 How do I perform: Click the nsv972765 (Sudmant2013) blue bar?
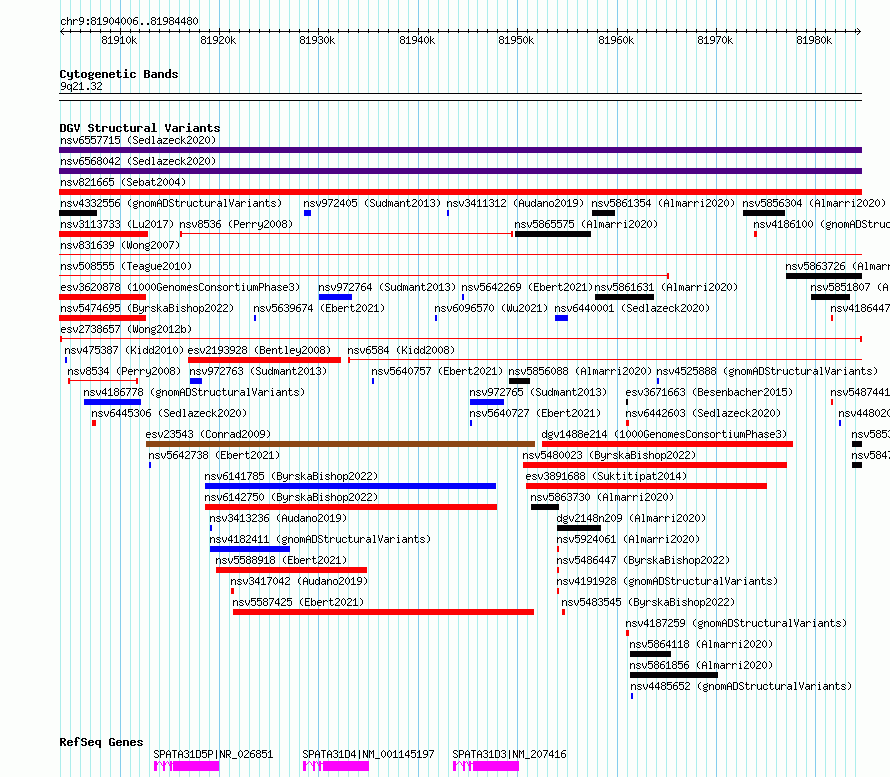tap(487, 402)
